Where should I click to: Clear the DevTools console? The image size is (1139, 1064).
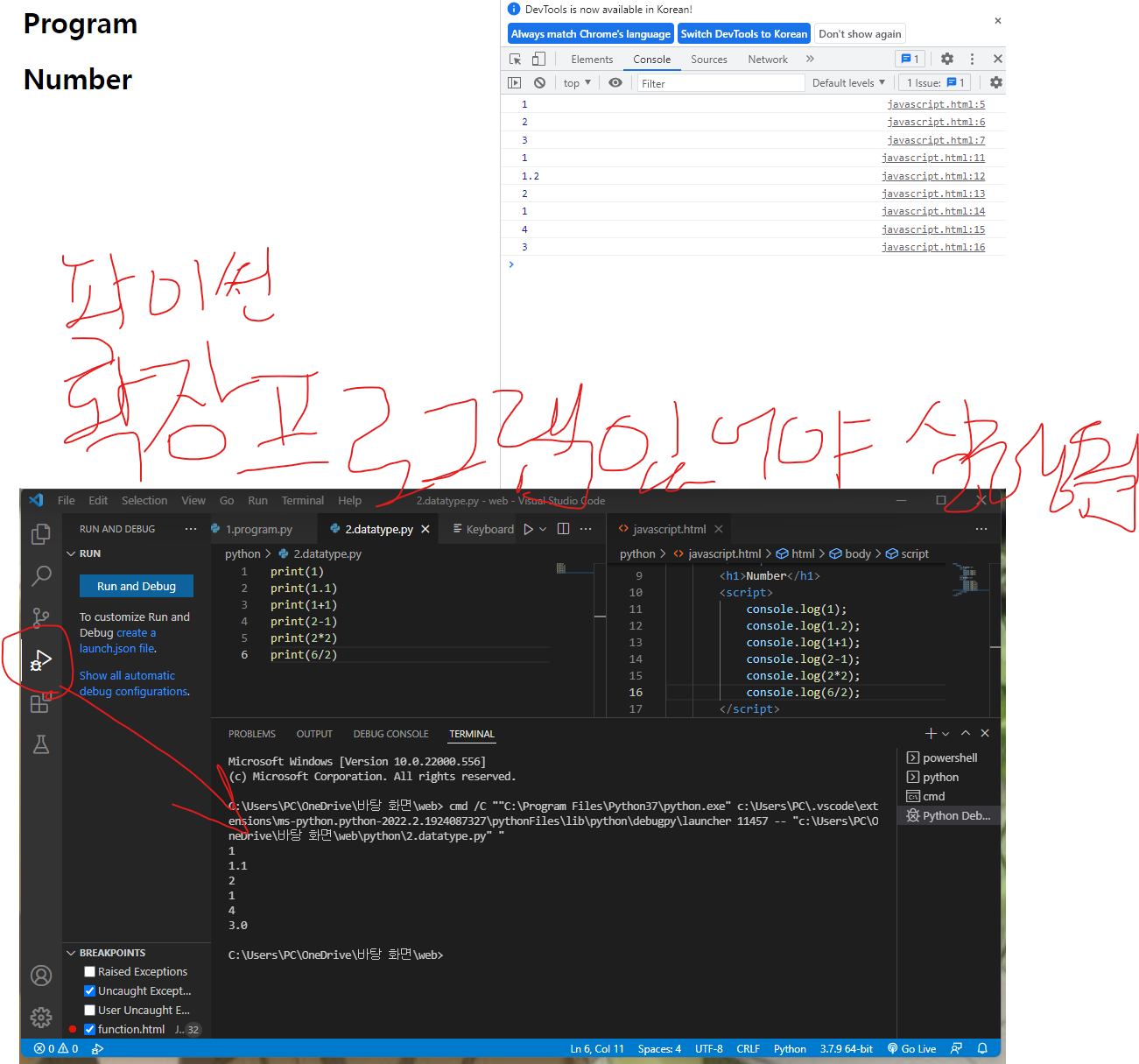[x=539, y=82]
